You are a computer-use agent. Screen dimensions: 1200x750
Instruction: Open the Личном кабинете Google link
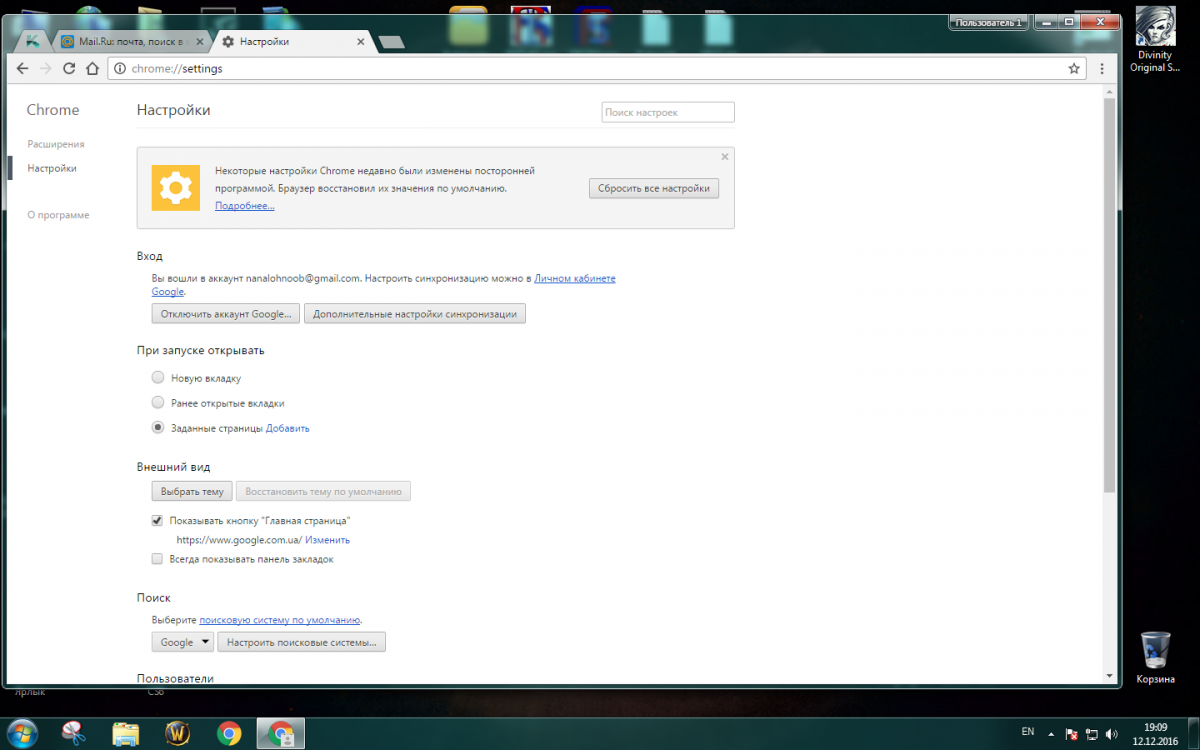(575, 278)
